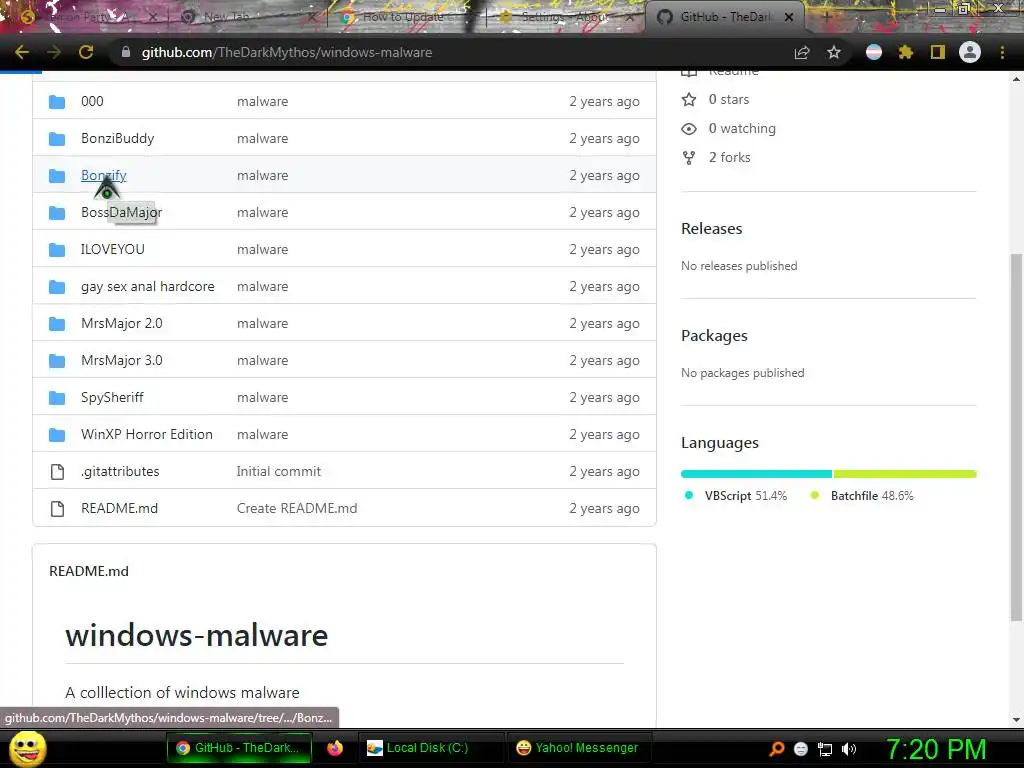Click the browser back arrow

pos(22,52)
